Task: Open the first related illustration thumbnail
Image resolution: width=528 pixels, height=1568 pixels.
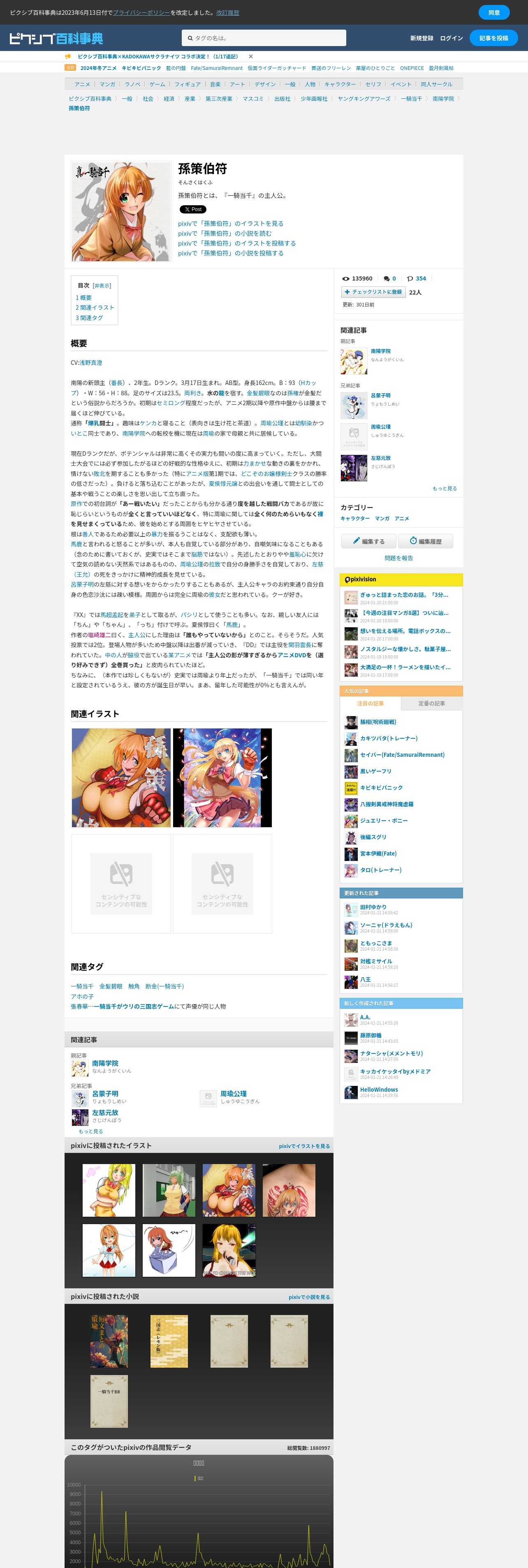Action: coord(121,778)
